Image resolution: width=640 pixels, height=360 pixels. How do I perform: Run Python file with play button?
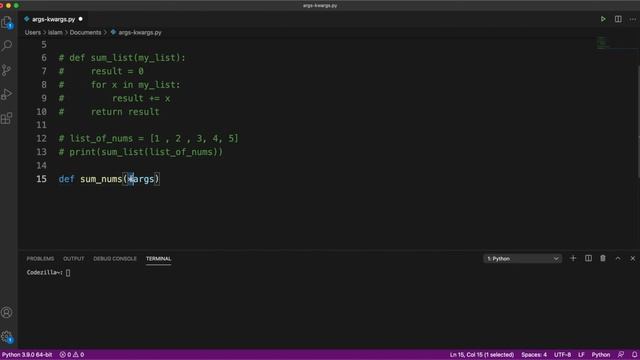coord(603,19)
